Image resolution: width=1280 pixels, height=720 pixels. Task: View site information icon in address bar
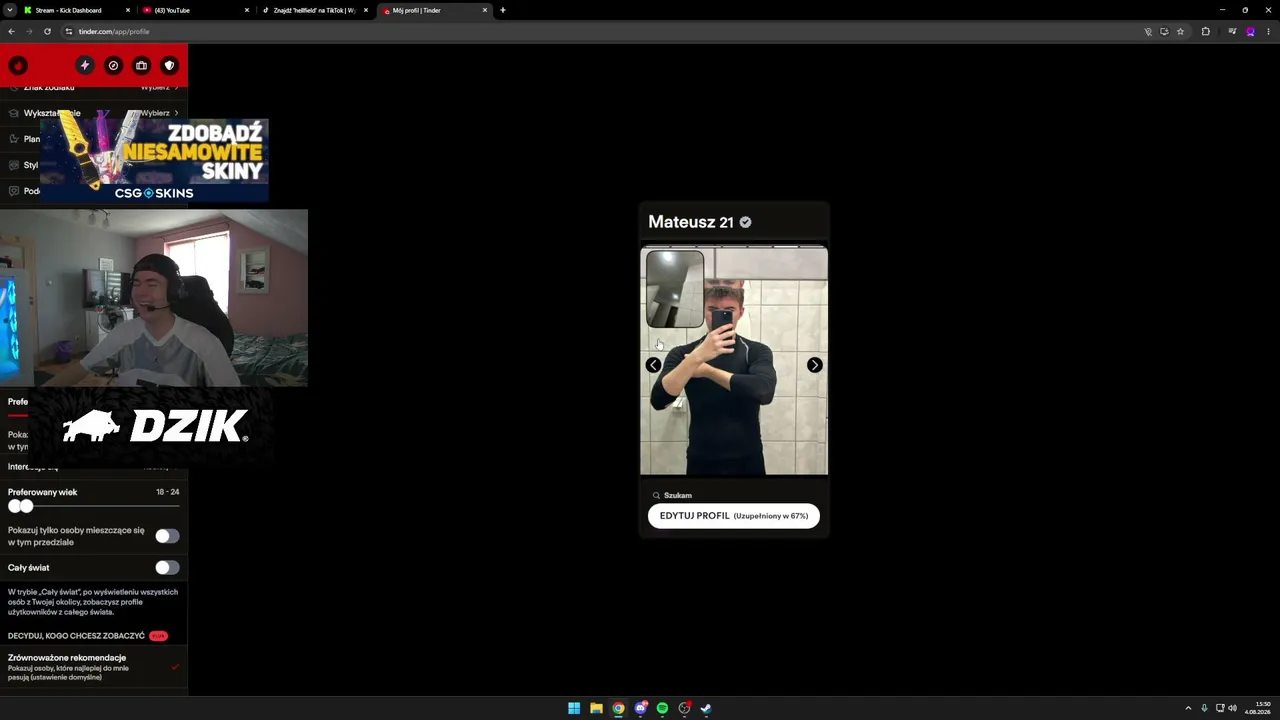click(x=69, y=31)
